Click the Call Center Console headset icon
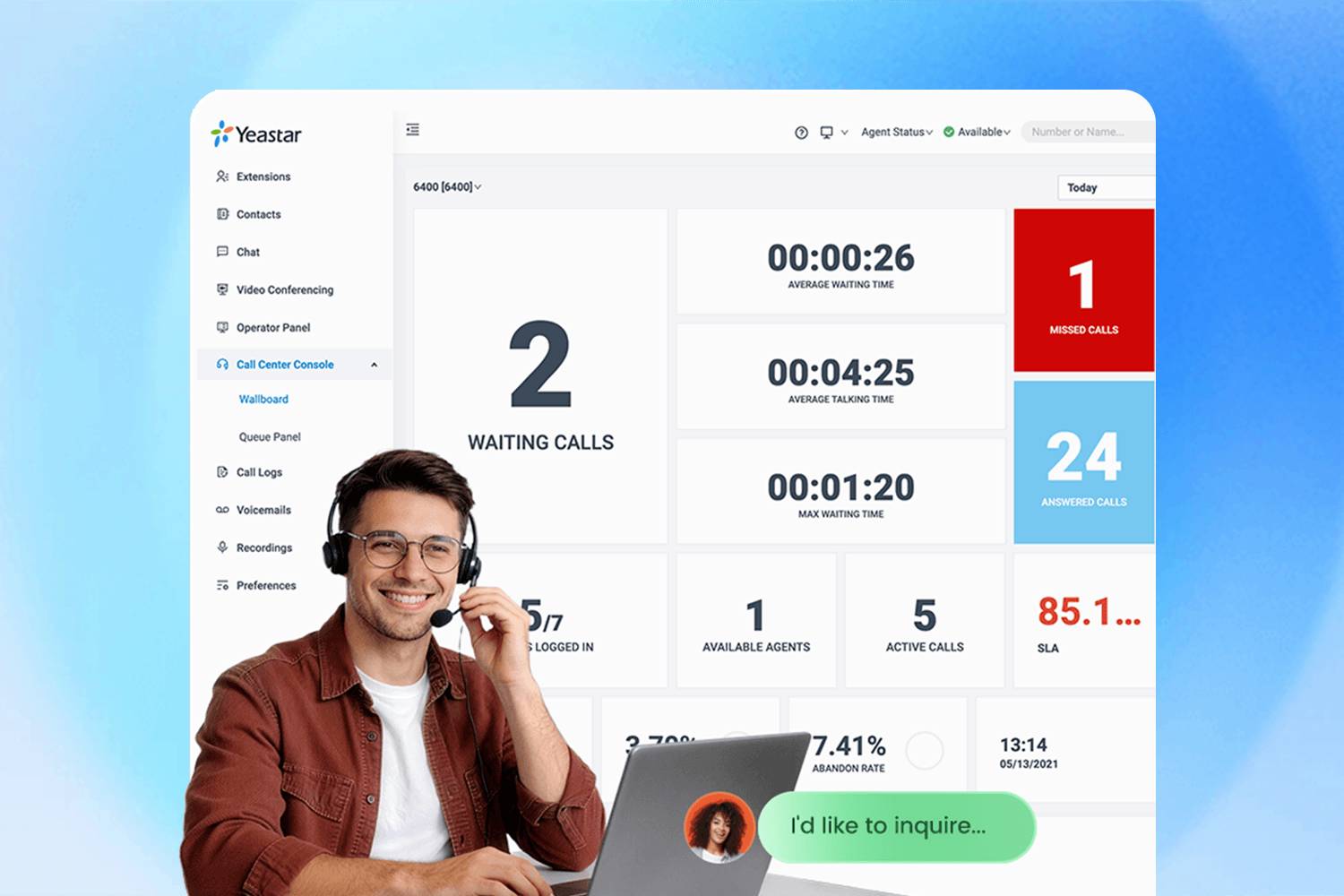1344x896 pixels. 222,365
